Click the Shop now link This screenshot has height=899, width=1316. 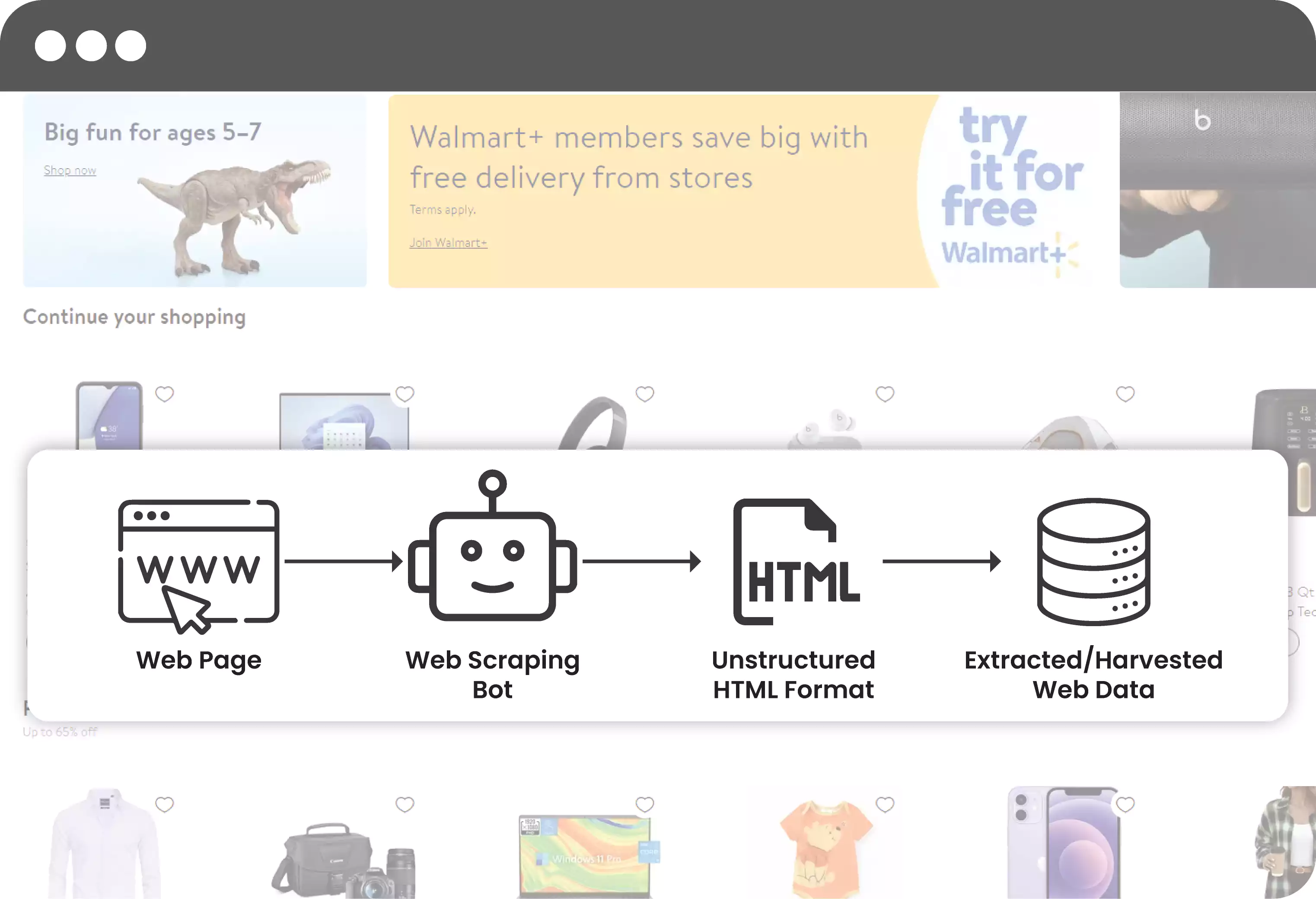pos(69,169)
